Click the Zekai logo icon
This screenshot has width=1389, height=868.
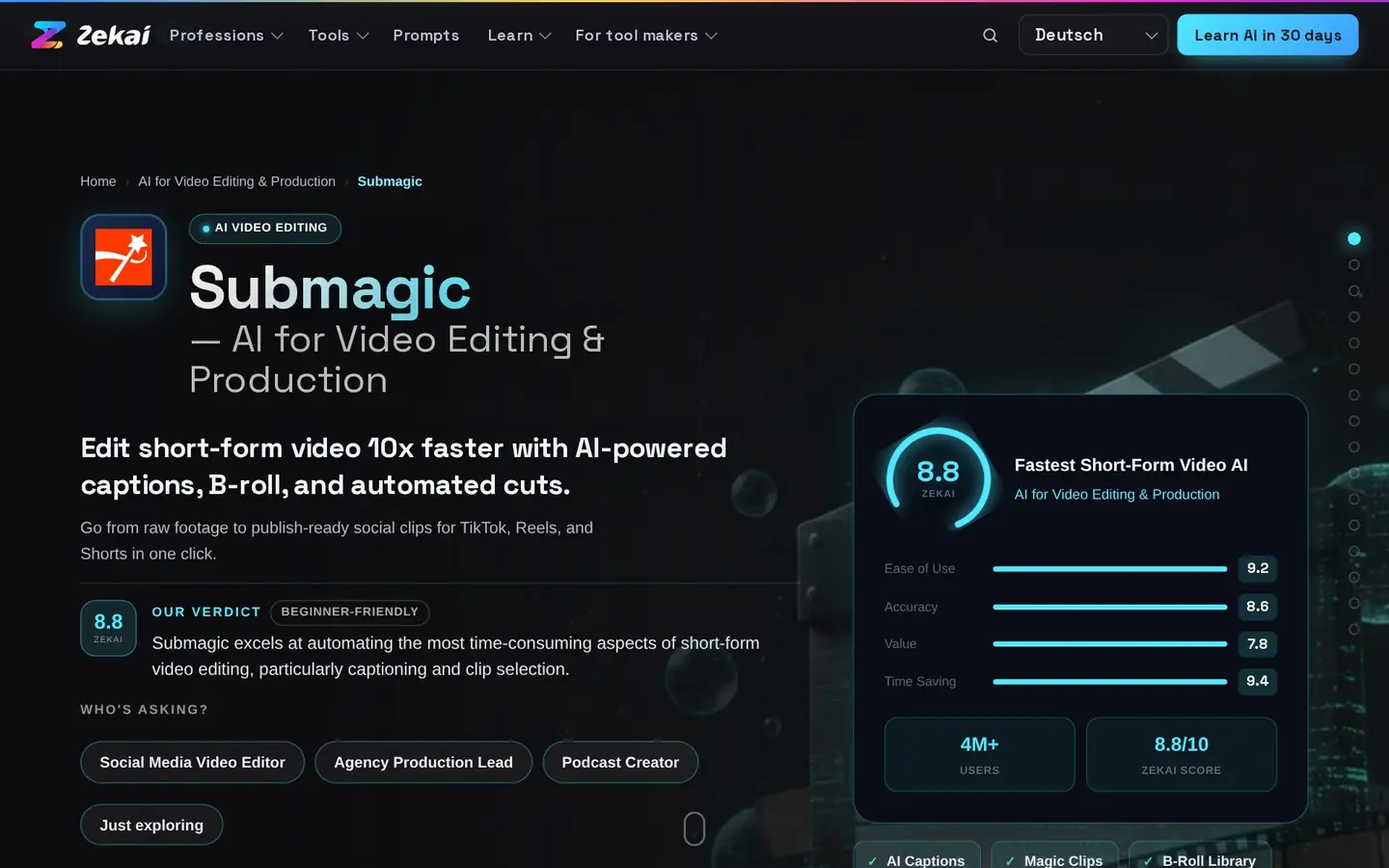(47, 35)
